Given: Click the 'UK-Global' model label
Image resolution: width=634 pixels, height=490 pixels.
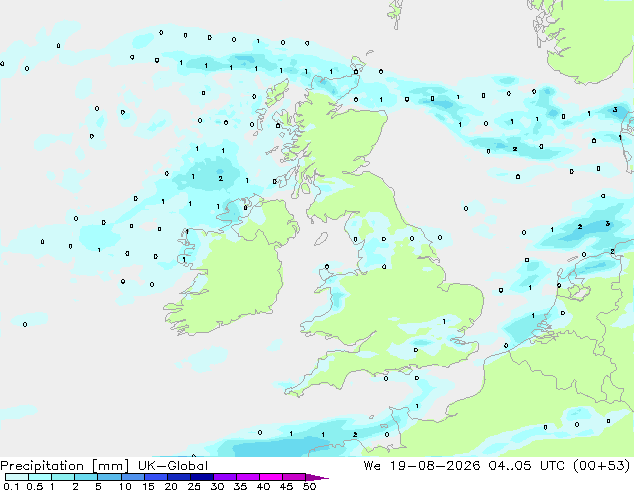Looking at the screenshot, I should [x=173, y=466].
